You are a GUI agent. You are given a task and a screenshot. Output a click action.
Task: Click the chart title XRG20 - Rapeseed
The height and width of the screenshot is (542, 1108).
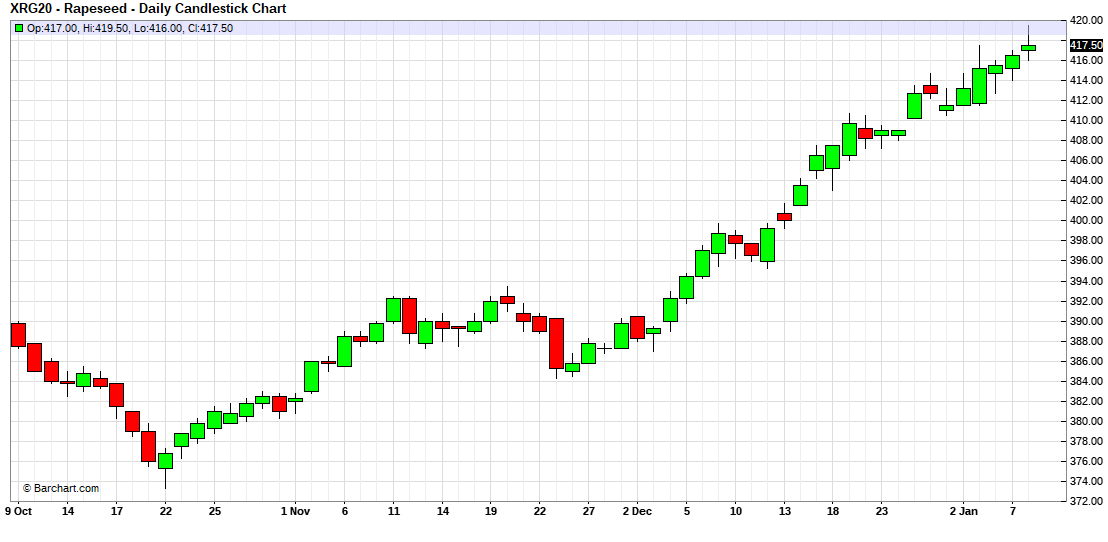click(146, 9)
